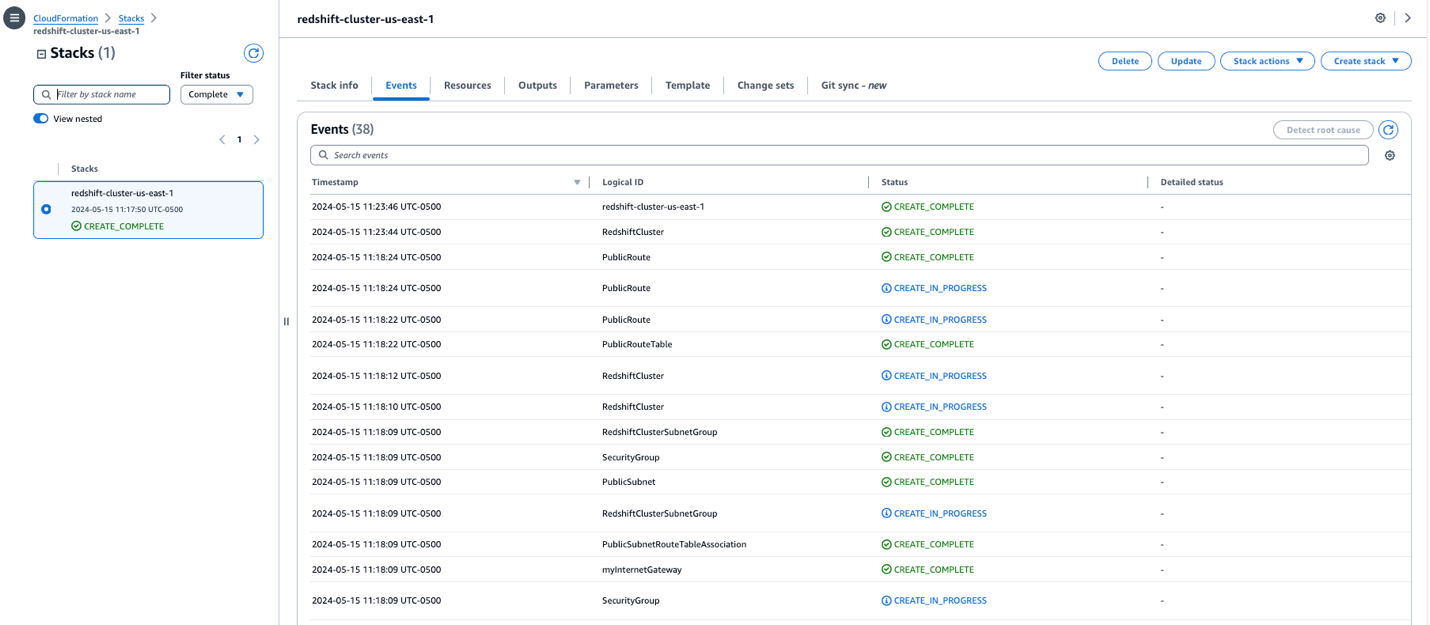This screenshot has width=1430, height=625.
Task: Click the Detailed status column header
Action: pos(1191,182)
